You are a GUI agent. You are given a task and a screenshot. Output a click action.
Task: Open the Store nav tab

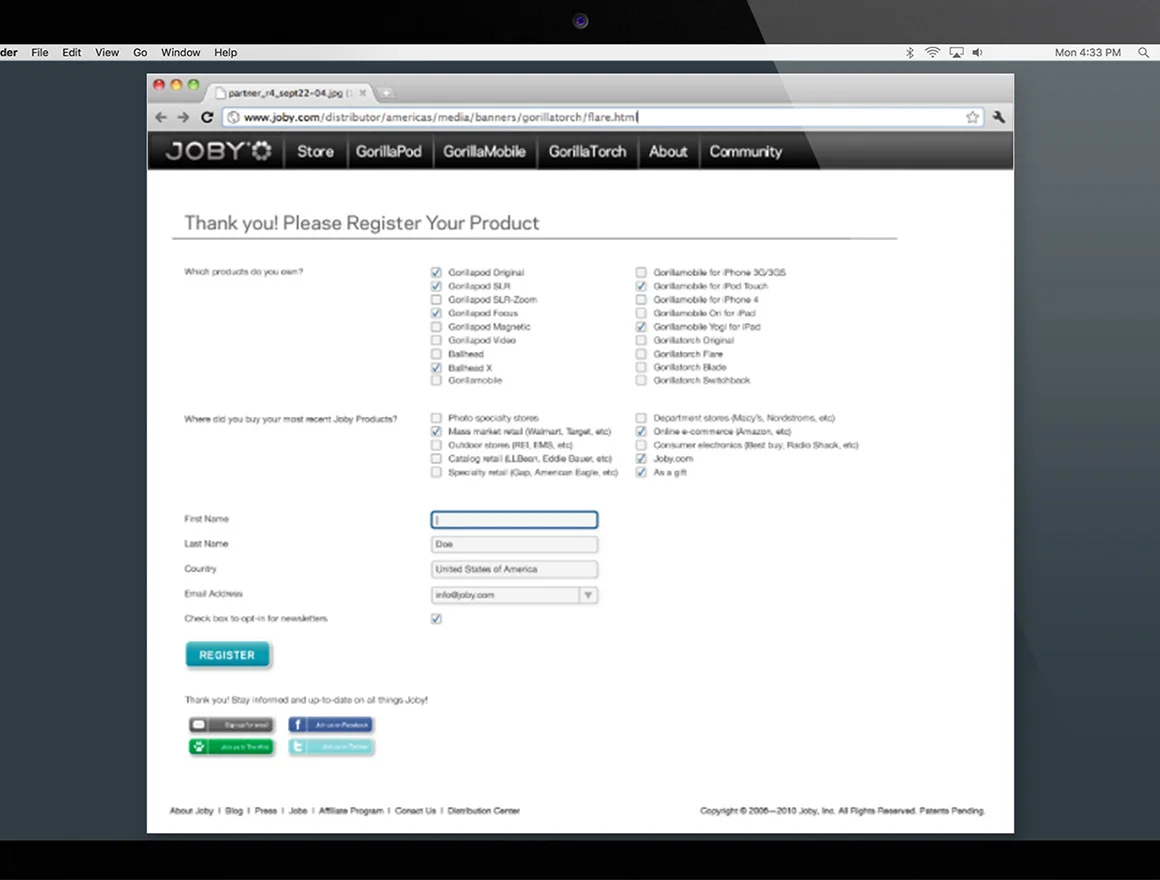[x=315, y=151]
